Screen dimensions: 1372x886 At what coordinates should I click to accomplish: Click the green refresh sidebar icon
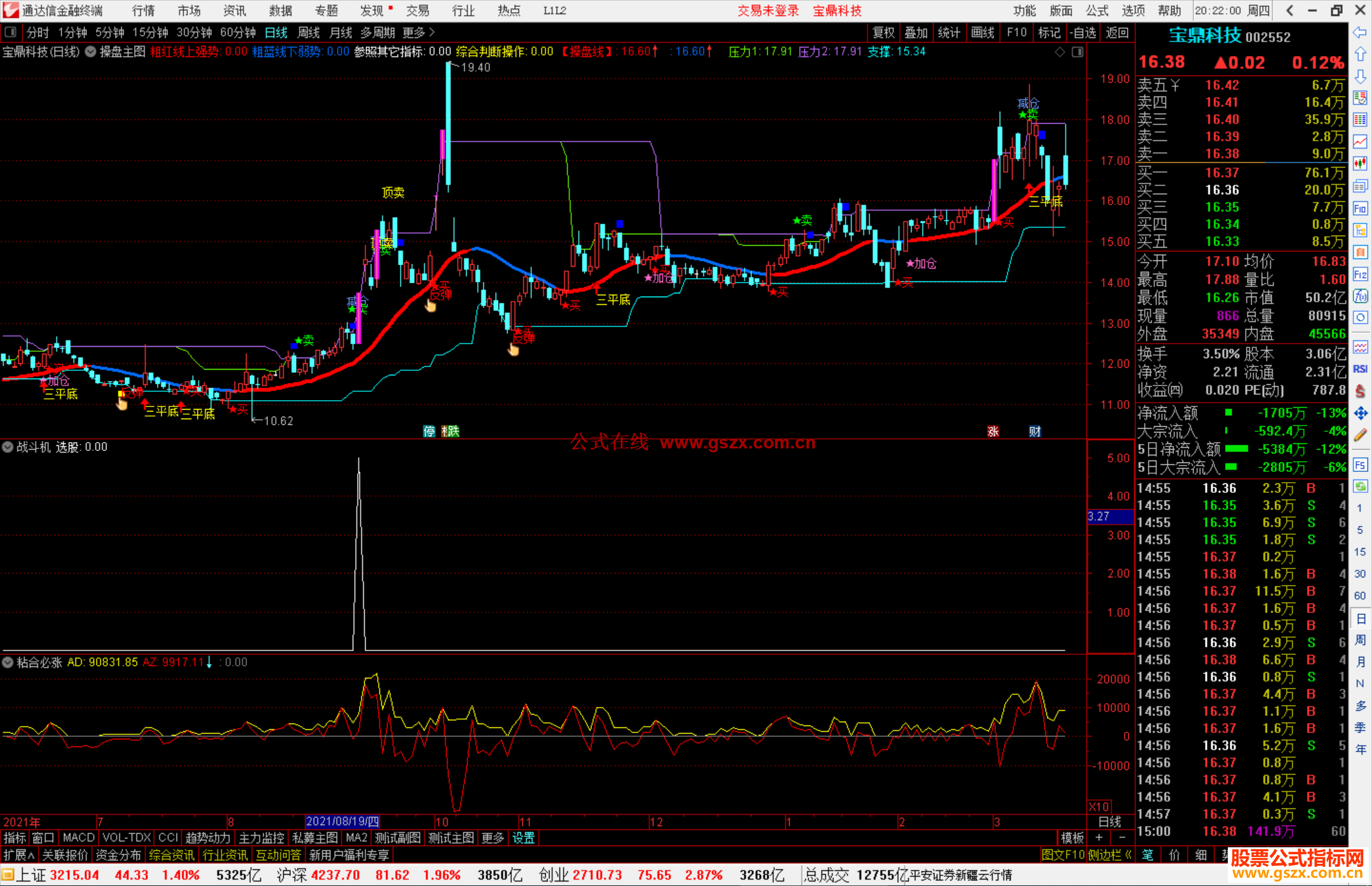1360,487
